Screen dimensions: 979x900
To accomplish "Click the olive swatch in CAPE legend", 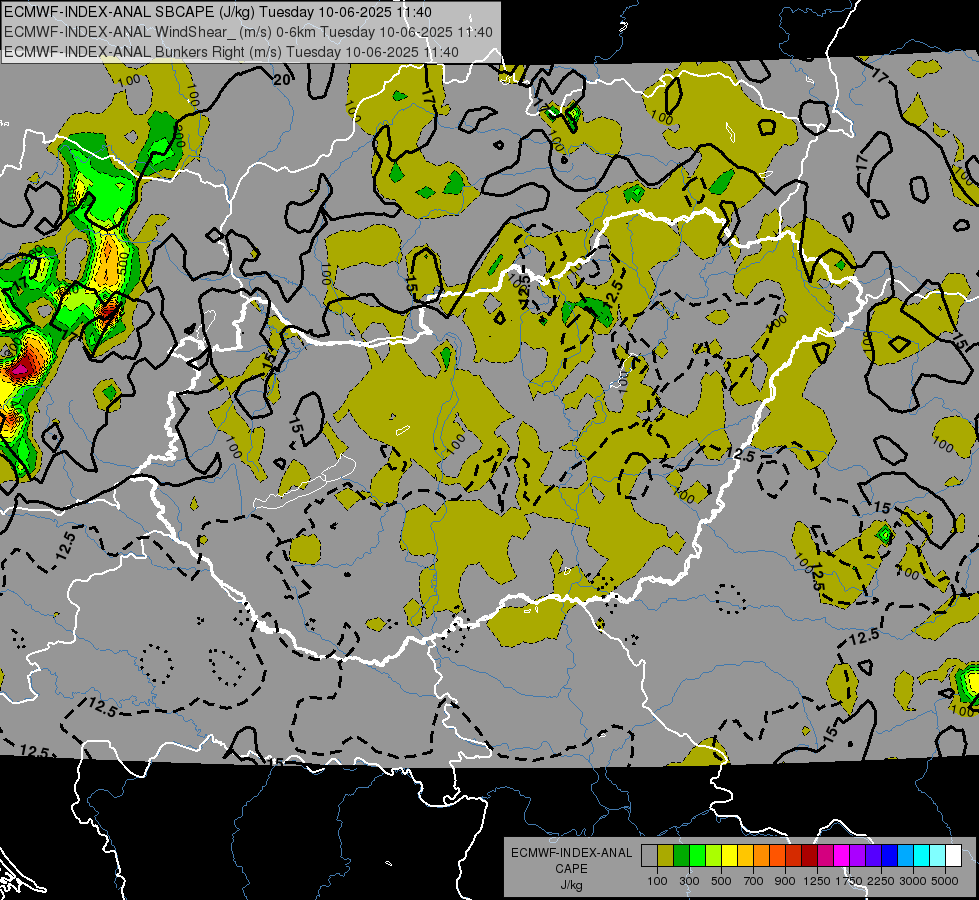I will pos(666,855).
